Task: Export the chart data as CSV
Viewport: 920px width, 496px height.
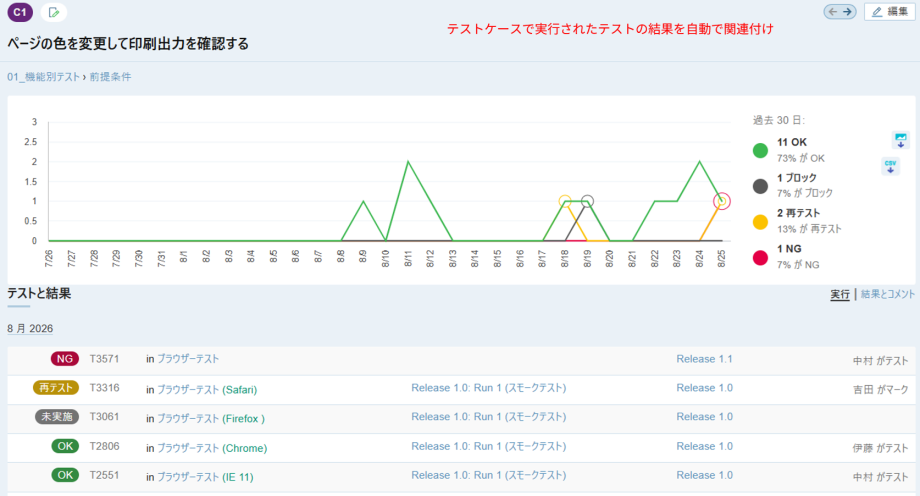Action: 891,166
